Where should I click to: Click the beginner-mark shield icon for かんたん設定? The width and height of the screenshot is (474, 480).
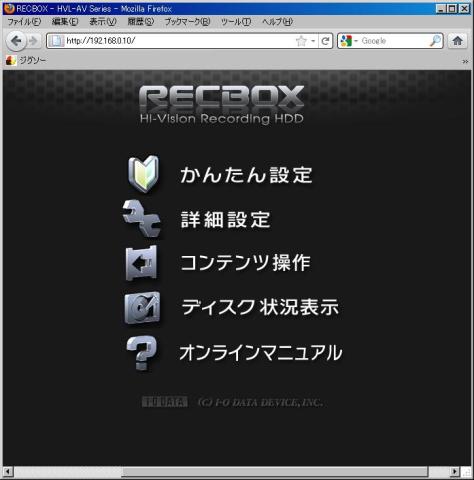coord(143,174)
